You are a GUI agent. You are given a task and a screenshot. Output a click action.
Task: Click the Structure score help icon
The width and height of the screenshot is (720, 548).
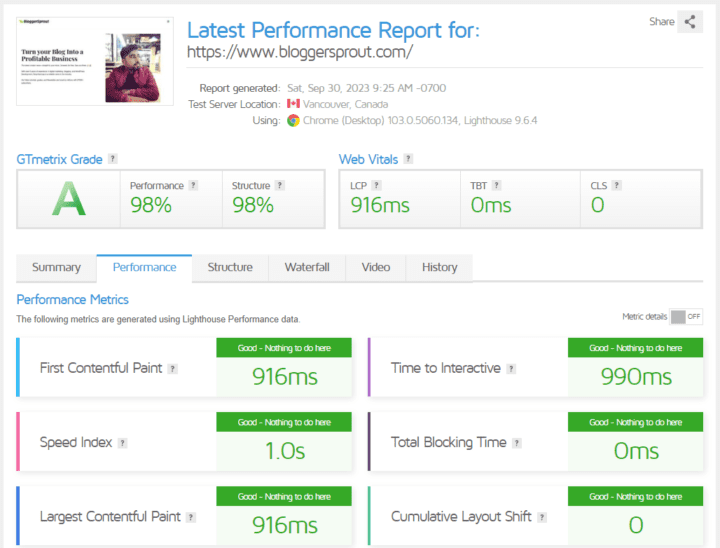280,185
